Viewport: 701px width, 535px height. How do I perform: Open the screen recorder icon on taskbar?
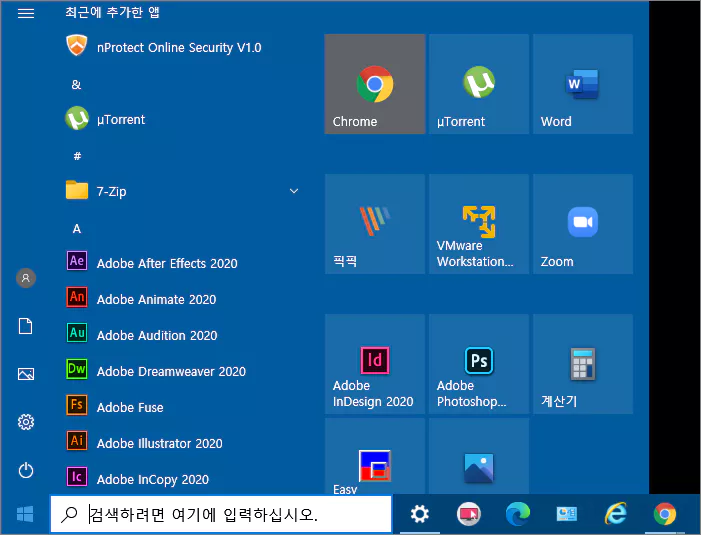click(x=469, y=514)
